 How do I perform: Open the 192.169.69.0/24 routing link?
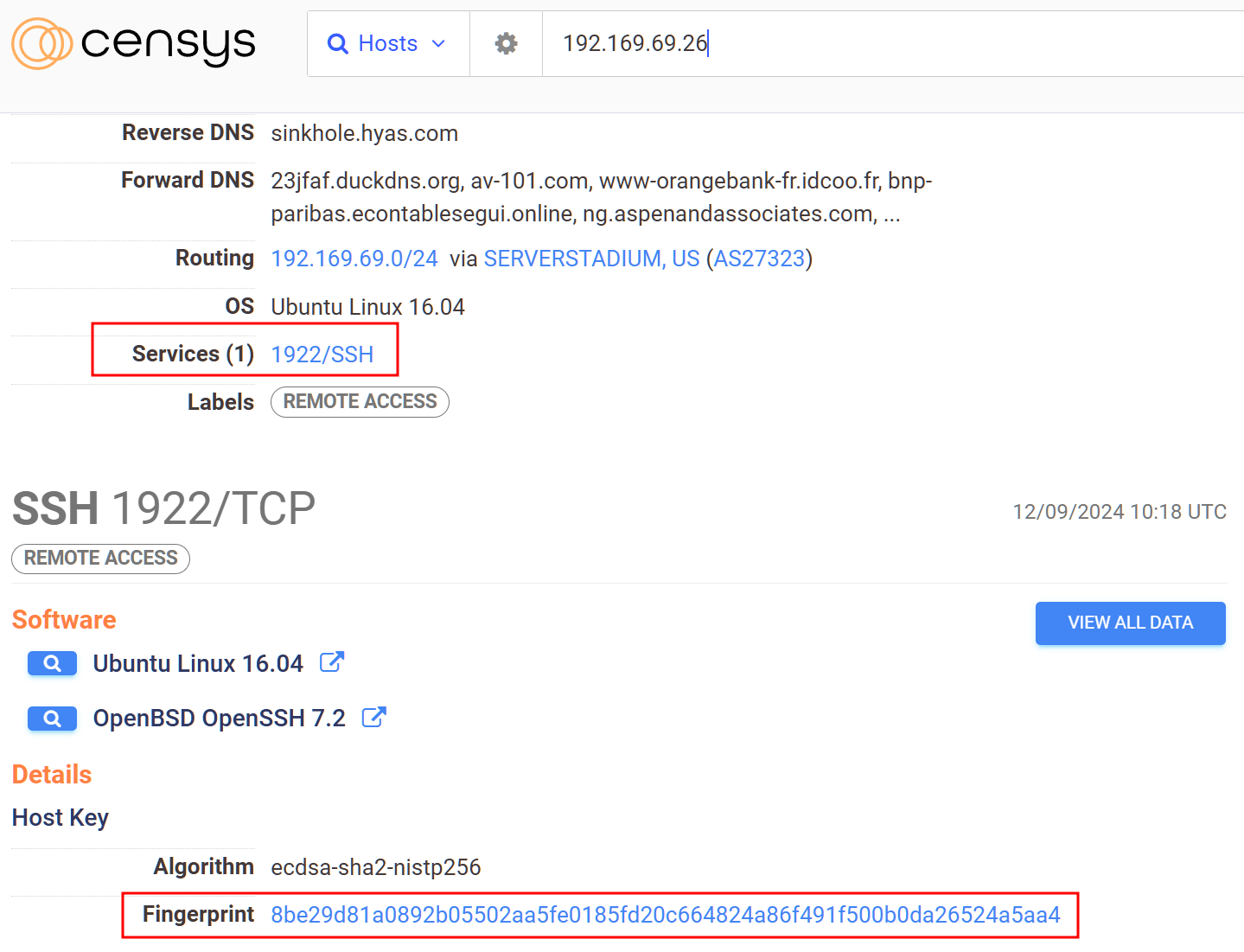click(354, 259)
